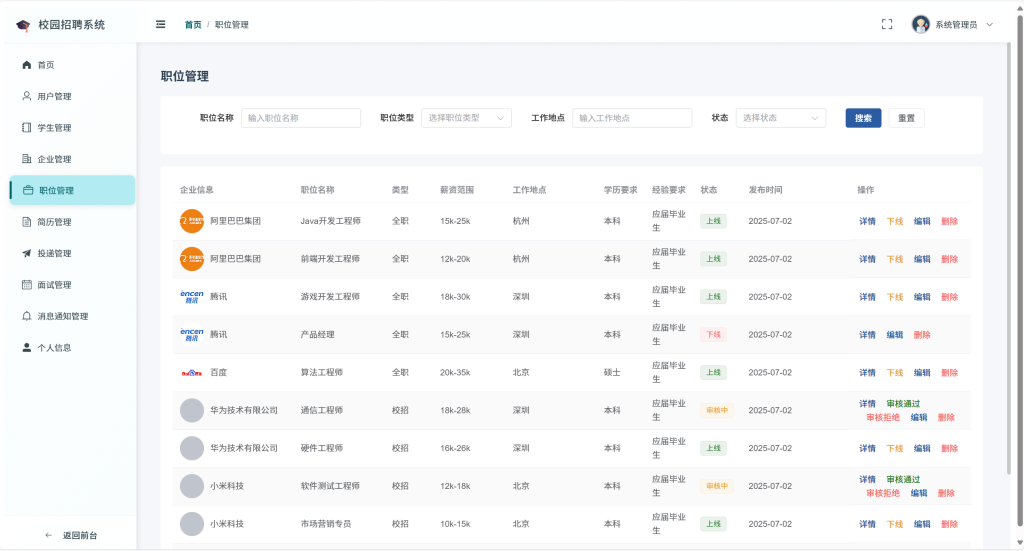Click the notification bell icon in sidebar

[27, 316]
